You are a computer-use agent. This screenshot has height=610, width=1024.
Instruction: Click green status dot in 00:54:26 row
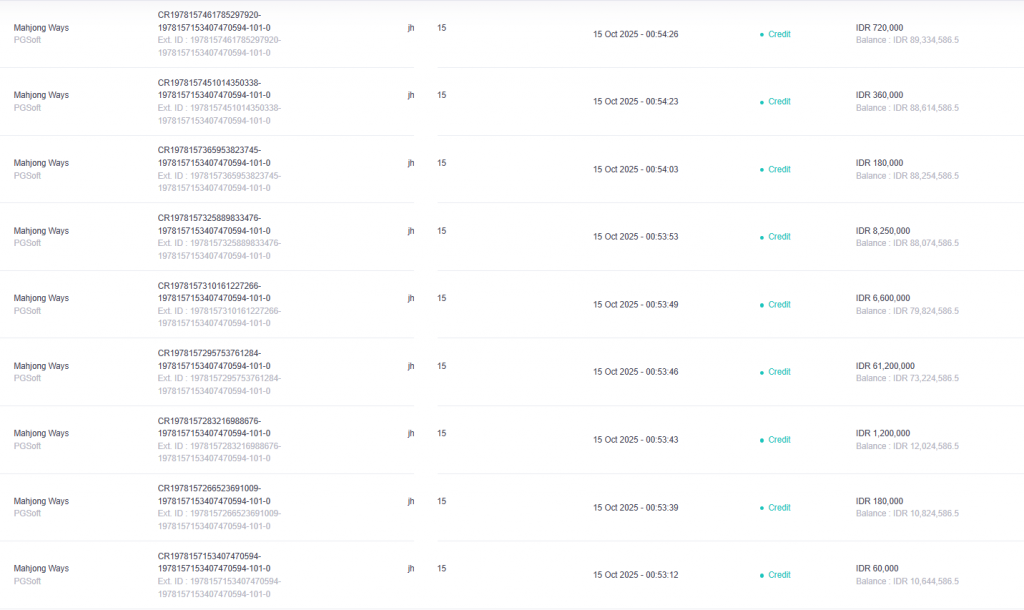click(762, 34)
